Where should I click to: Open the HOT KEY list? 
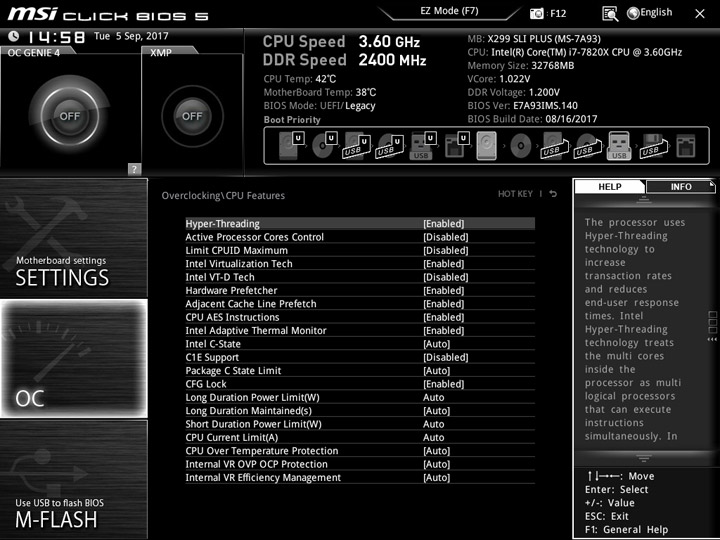(515, 194)
